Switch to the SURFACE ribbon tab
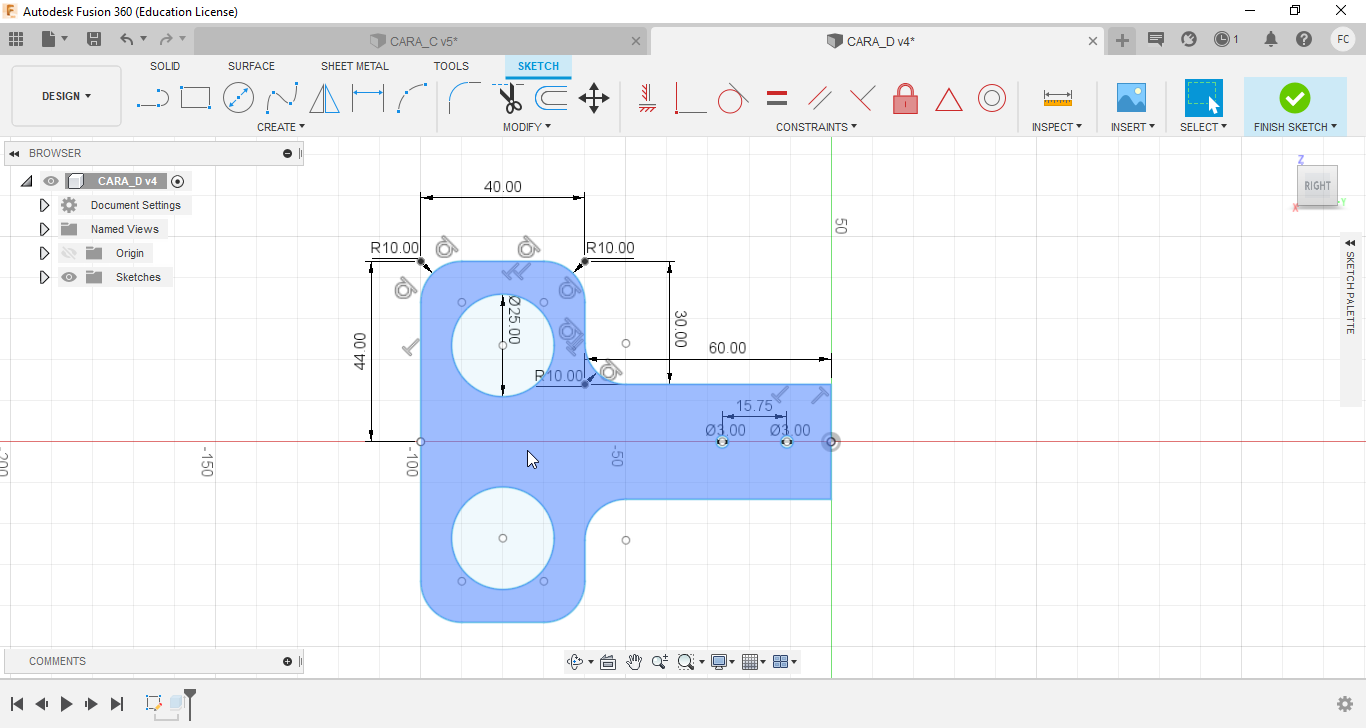The width and height of the screenshot is (1366, 728). (251, 66)
